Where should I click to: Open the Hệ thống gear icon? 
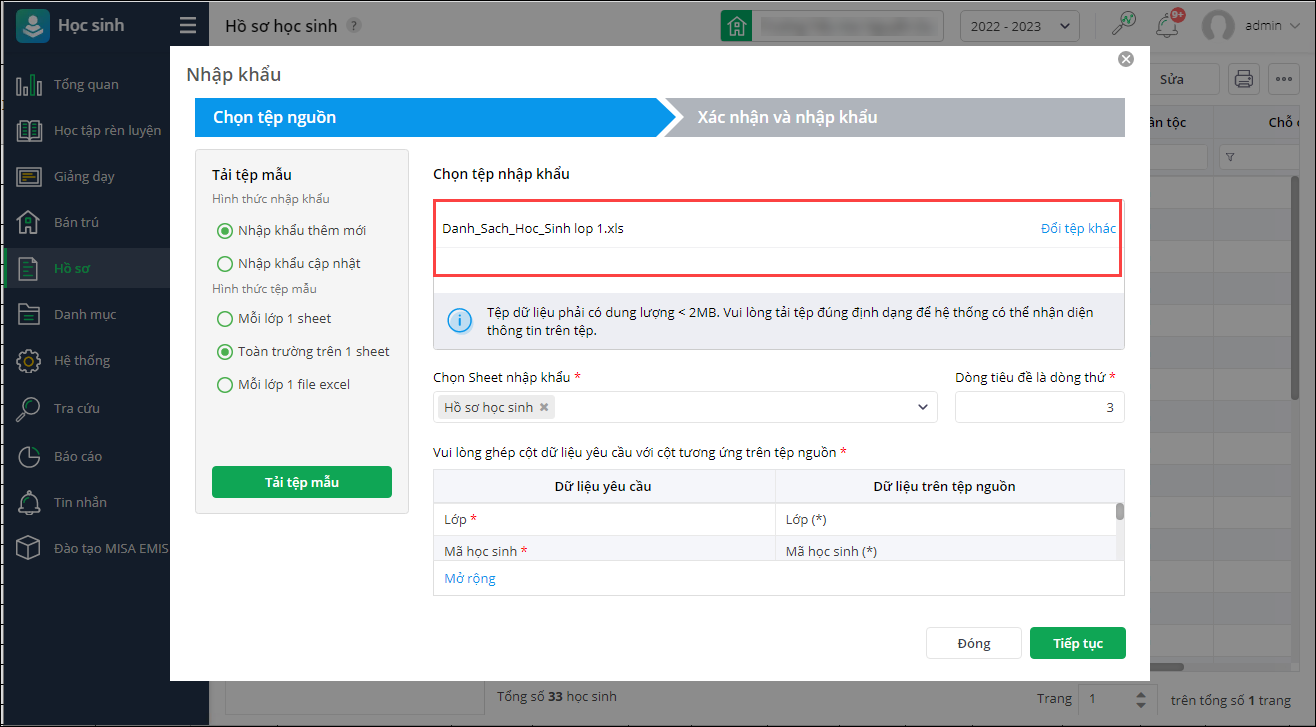pos(29,360)
